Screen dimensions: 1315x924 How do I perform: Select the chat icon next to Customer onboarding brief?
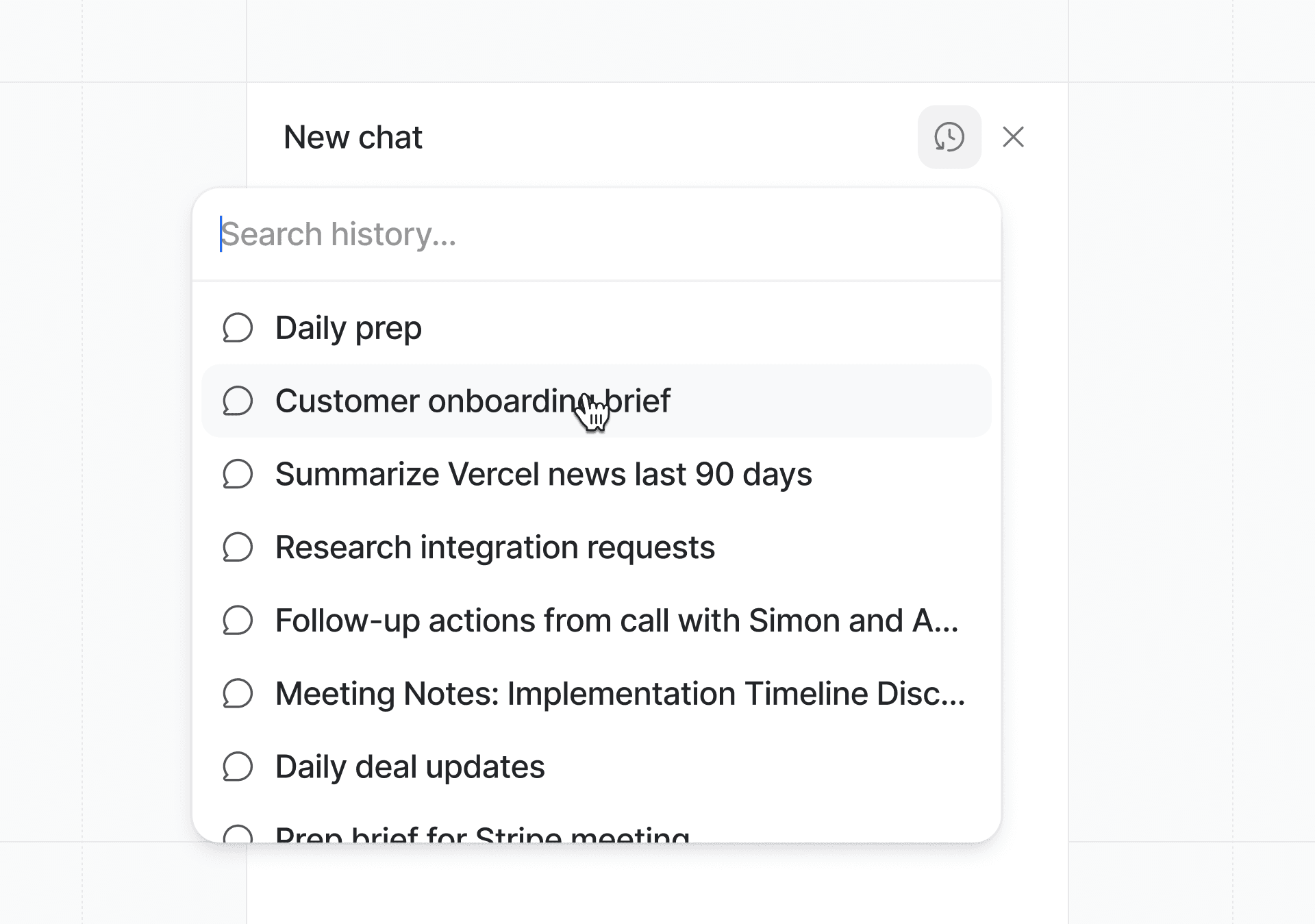point(238,401)
